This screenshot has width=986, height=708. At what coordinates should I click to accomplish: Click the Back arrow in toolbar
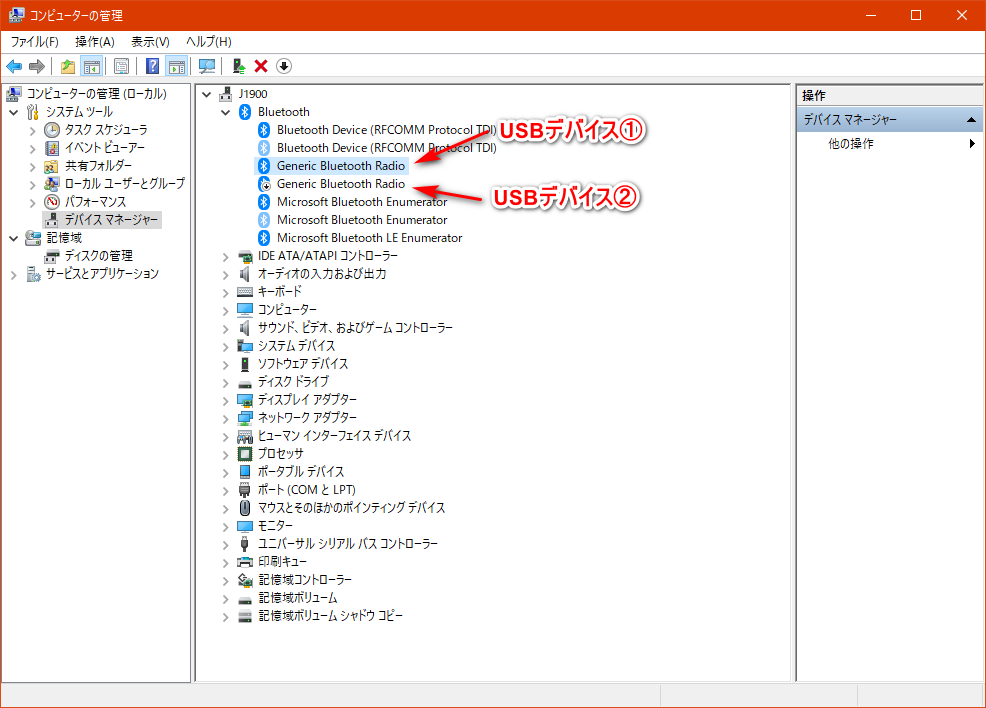[14, 66]
